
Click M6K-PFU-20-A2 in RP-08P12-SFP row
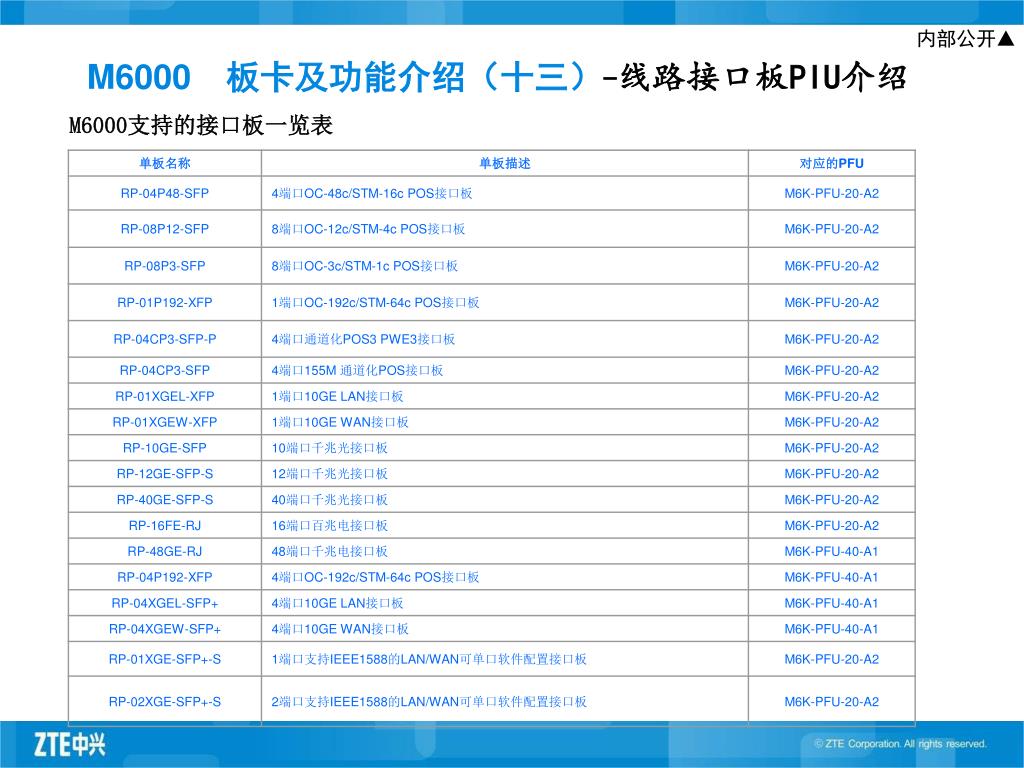tap(831, 229)
